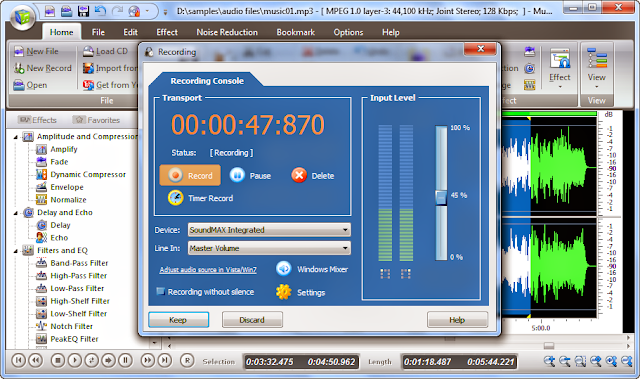Choose the Echo effect
The width and height of the screenshot is (640, 379).
(59, 238)
